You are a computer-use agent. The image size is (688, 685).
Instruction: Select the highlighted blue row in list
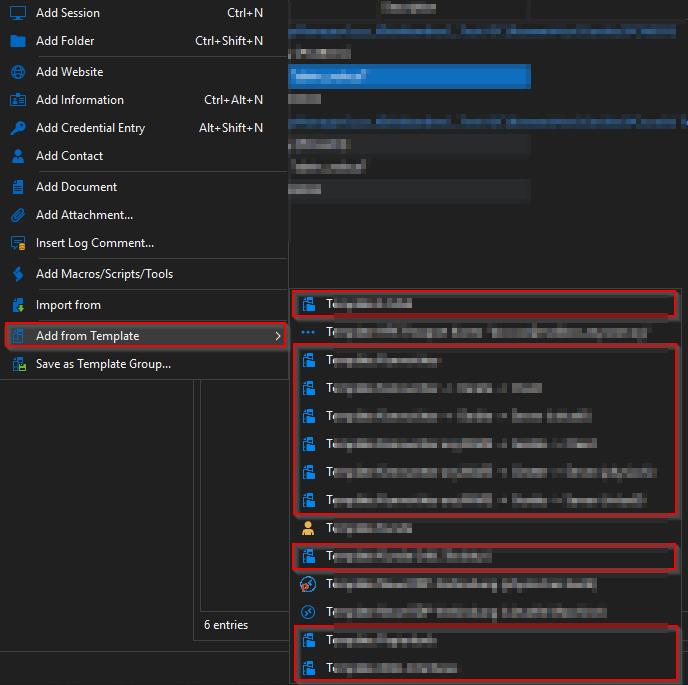[409, 76]
